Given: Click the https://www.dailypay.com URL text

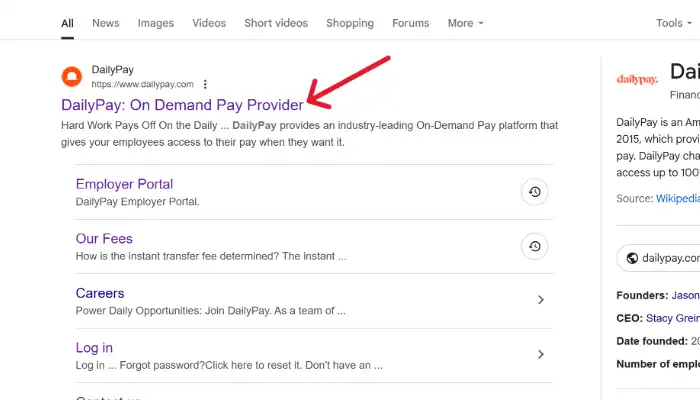Looking at the screenshot, I should (x=142, y=84).
